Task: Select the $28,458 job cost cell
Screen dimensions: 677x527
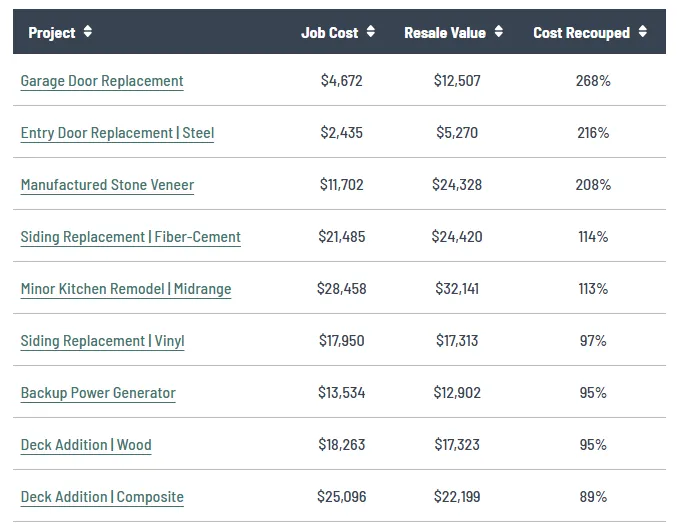Action: click(341, 289)
